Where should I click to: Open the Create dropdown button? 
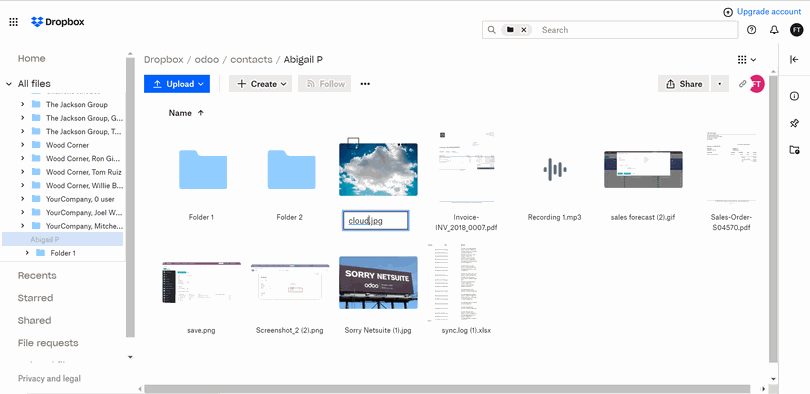[260, 84]
